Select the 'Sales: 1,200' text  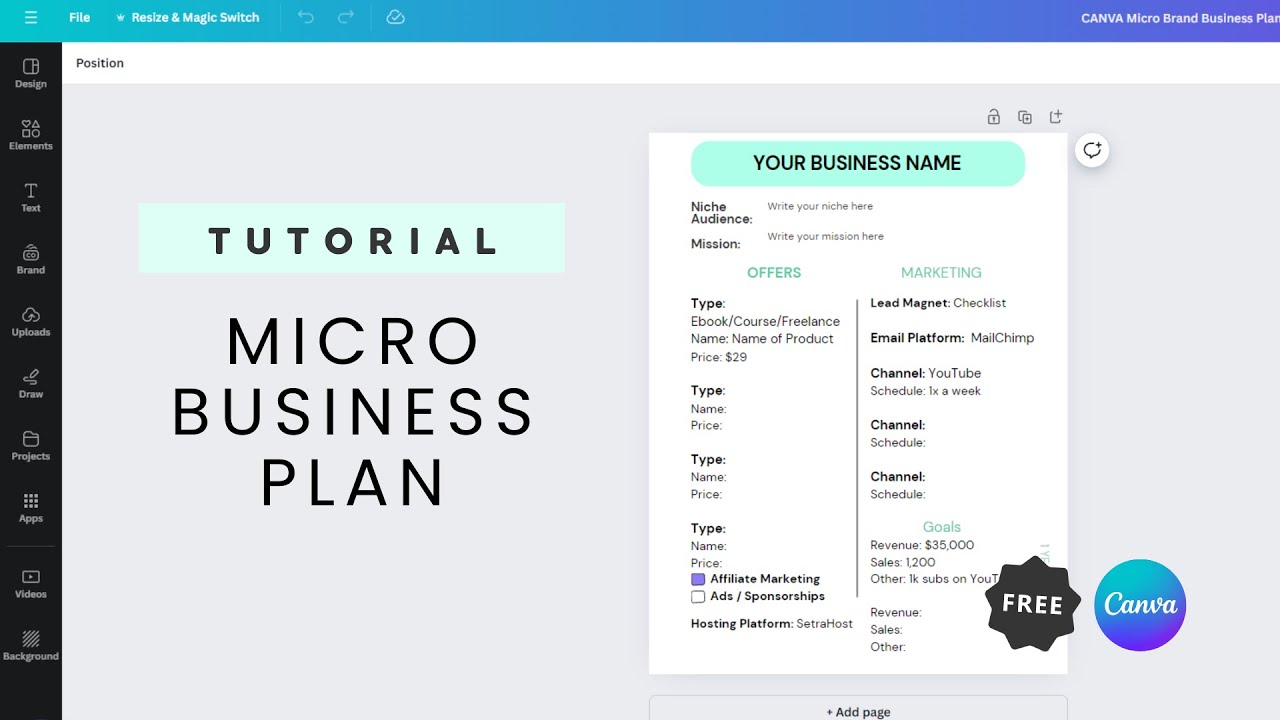click(903, 563)
